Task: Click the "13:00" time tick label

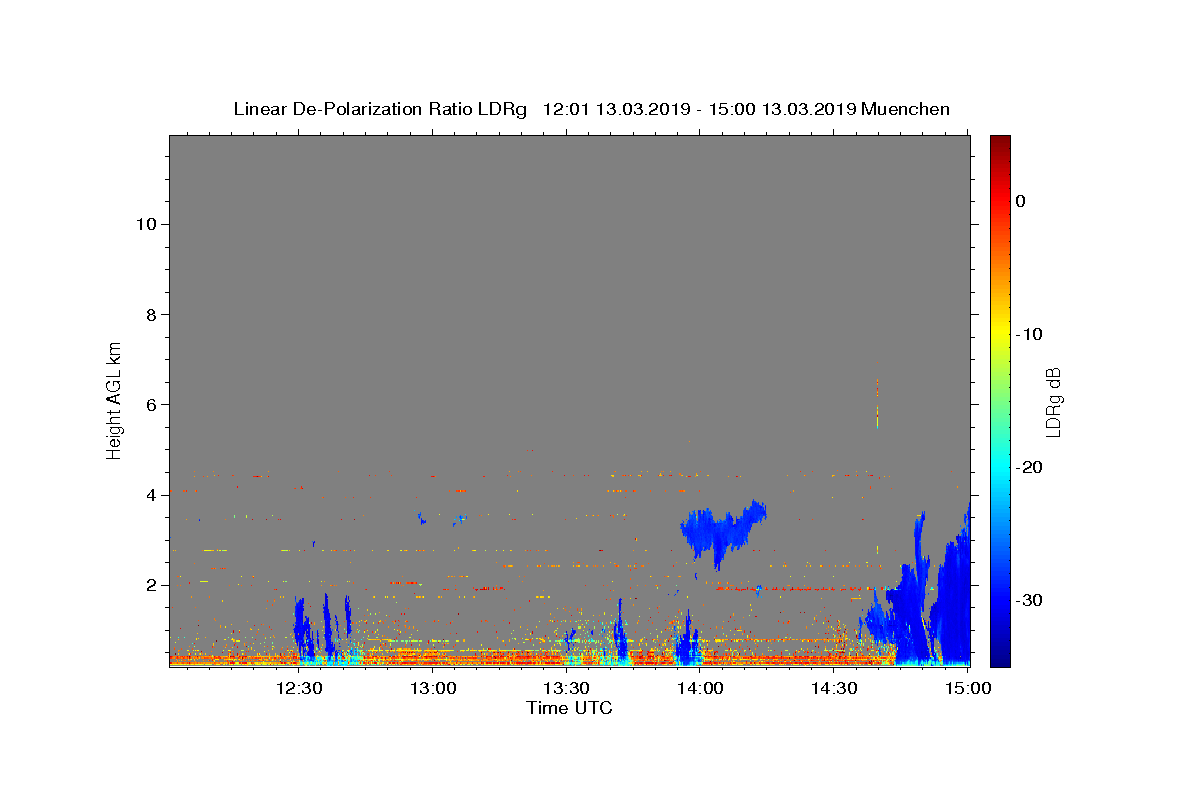Action: (x=434, y=688)
